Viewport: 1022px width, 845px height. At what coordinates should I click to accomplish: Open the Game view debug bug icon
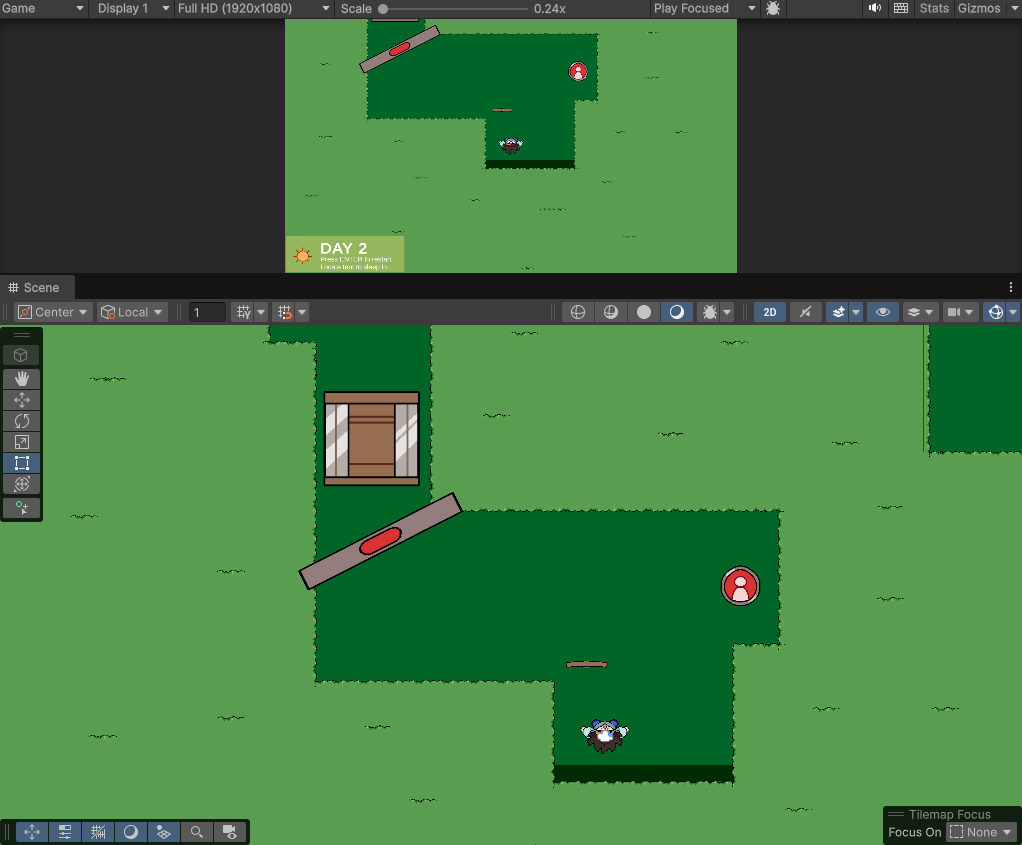[773, 8]
